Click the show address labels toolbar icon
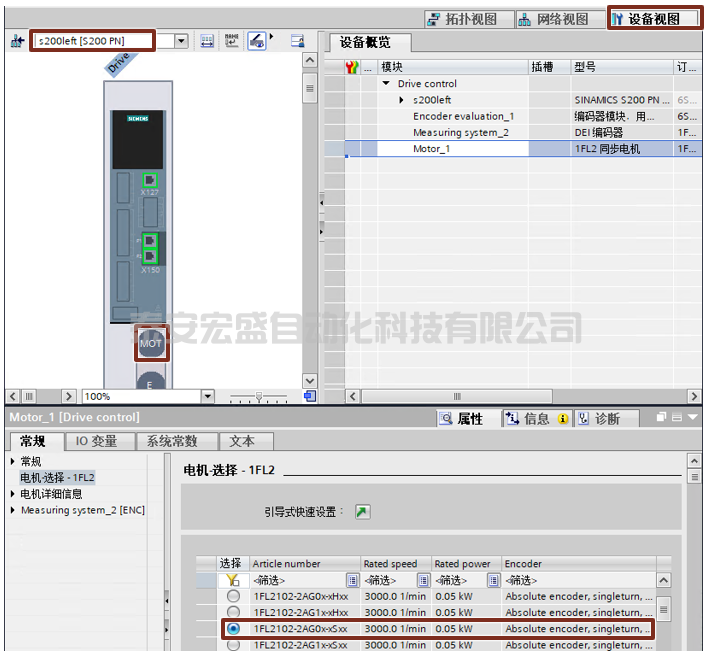 207,41
